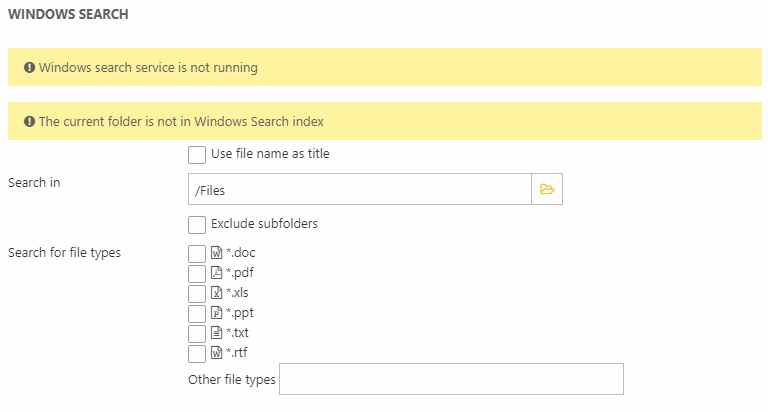Click the Word document icon for *.doc
Screen dimensions: 768x412
point(216,253)
